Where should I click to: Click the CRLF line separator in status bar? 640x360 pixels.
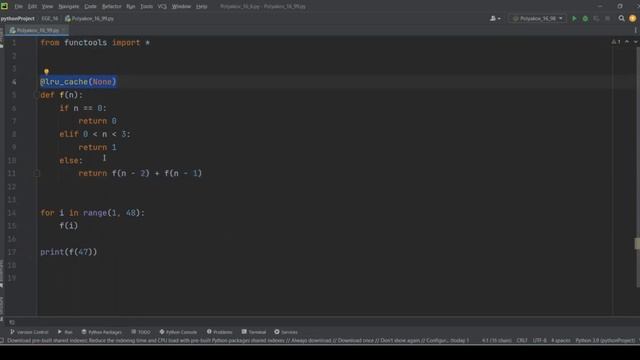coord(522,340)
